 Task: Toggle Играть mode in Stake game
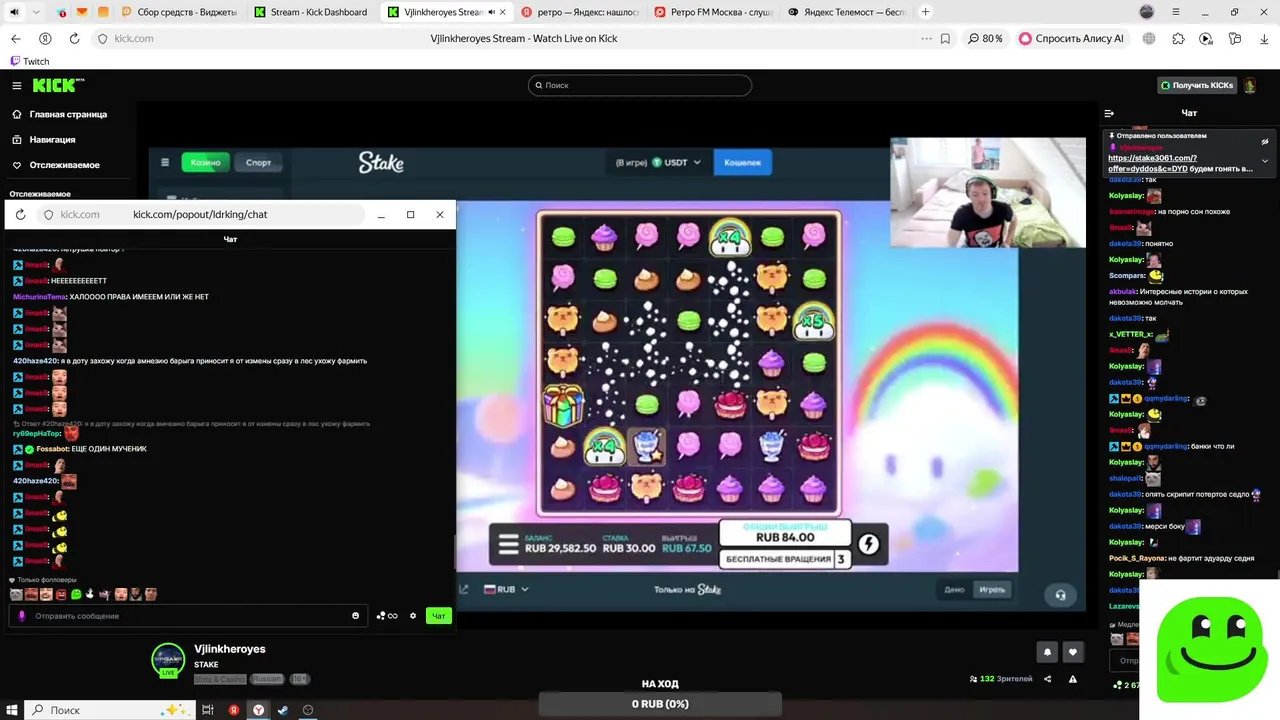tap(992, 590)
